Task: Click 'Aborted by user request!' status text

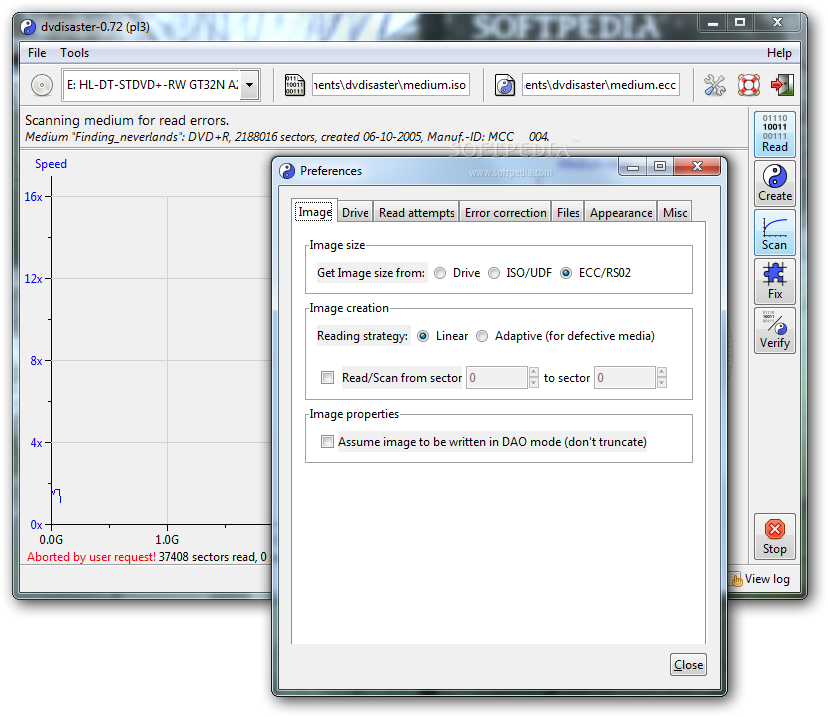Action: tap(91, 557)
